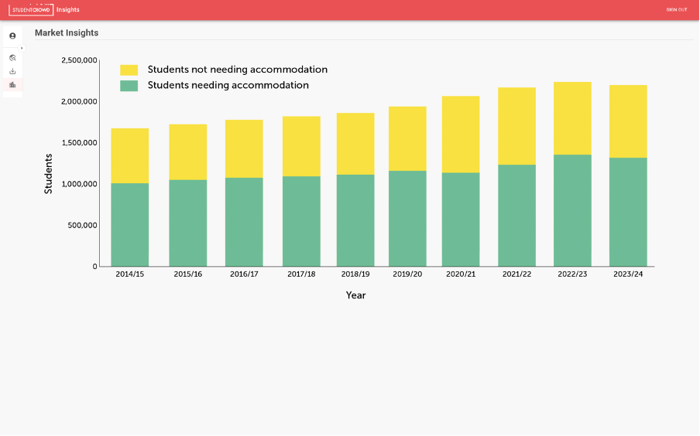
Task: Toggle the yellow legend swatch for not needing accommodation
Action: click(129, 70)
